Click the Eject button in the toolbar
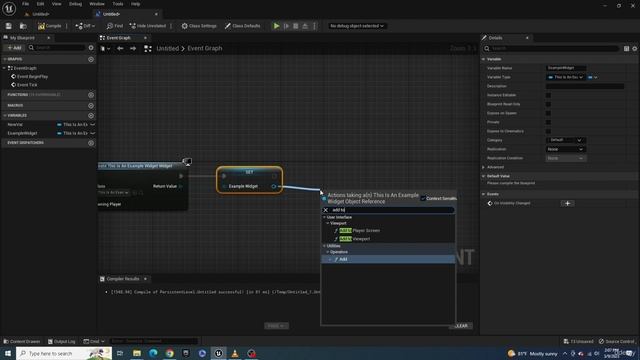640x360 pixels. 305,26
